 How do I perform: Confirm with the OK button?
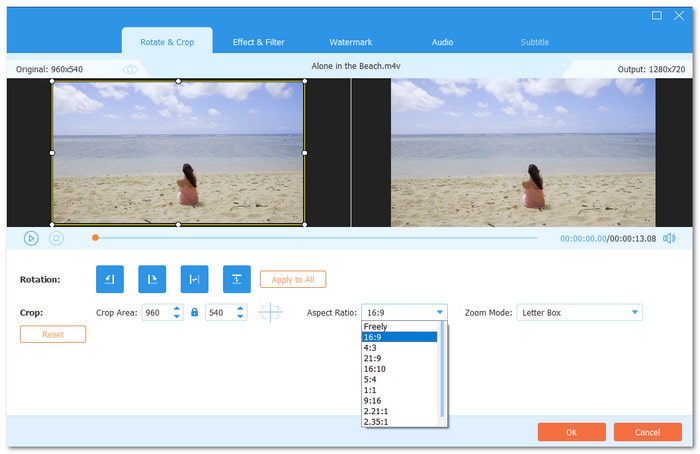click(x=571, y=432)
